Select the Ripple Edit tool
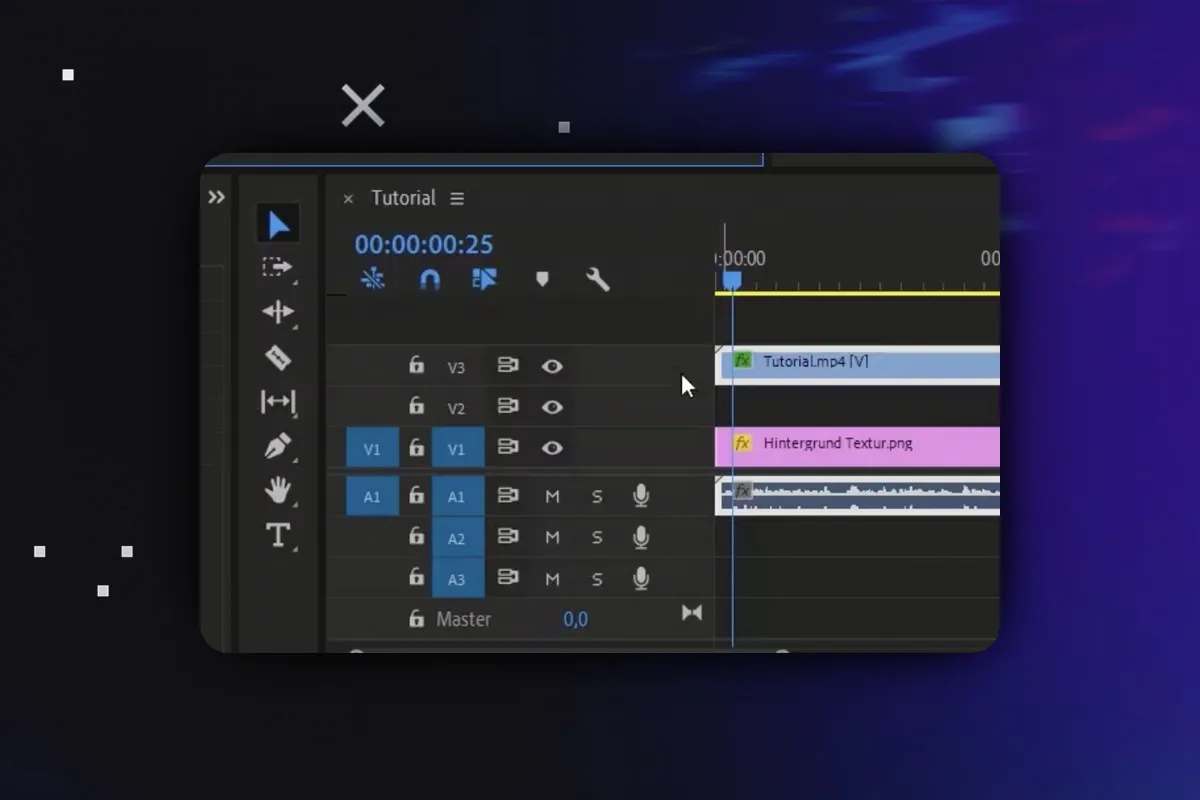The image size is (1200, 800). click(278, 312)
